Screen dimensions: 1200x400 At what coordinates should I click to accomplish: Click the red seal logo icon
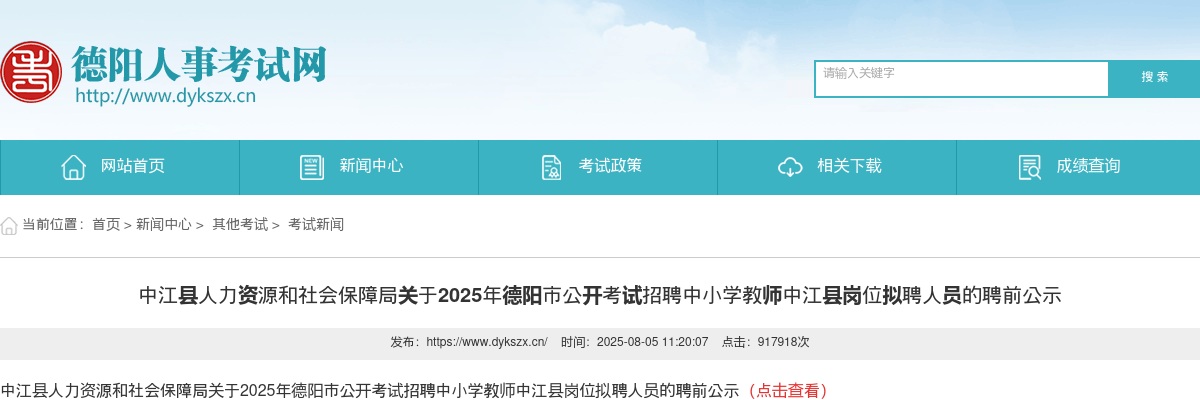(30, 71)
